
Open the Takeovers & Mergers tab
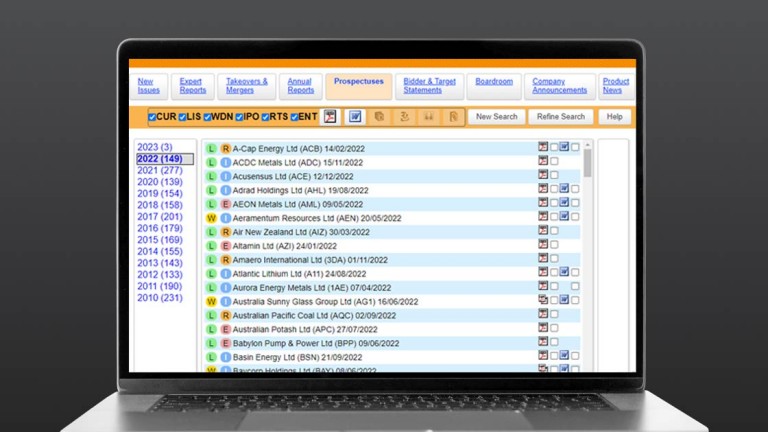(x=245, y=86)
